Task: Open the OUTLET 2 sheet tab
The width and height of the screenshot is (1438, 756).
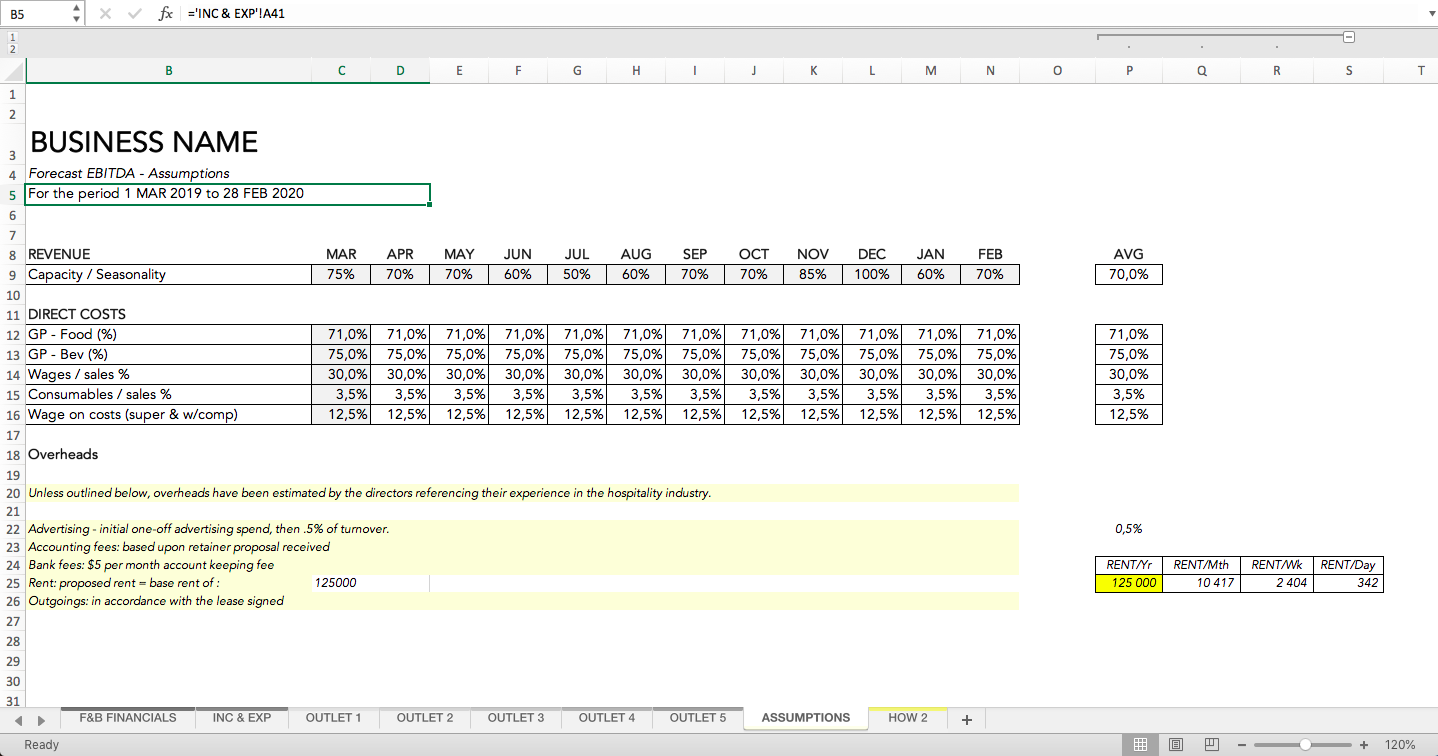Action: click(425, 718)
